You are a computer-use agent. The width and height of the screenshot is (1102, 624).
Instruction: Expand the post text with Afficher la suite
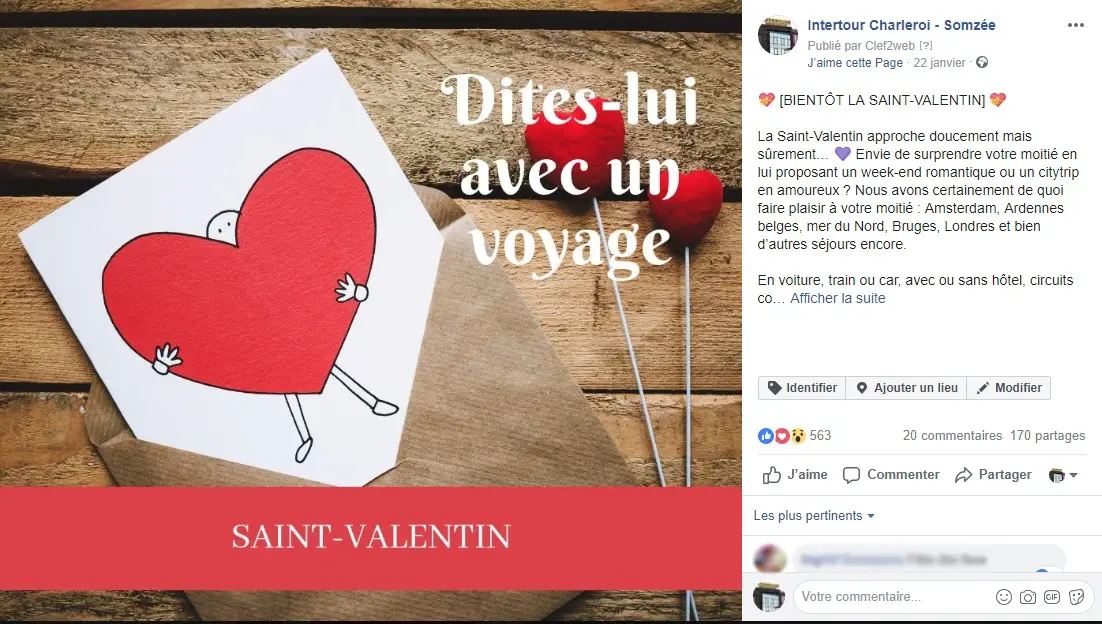[837, 298]
